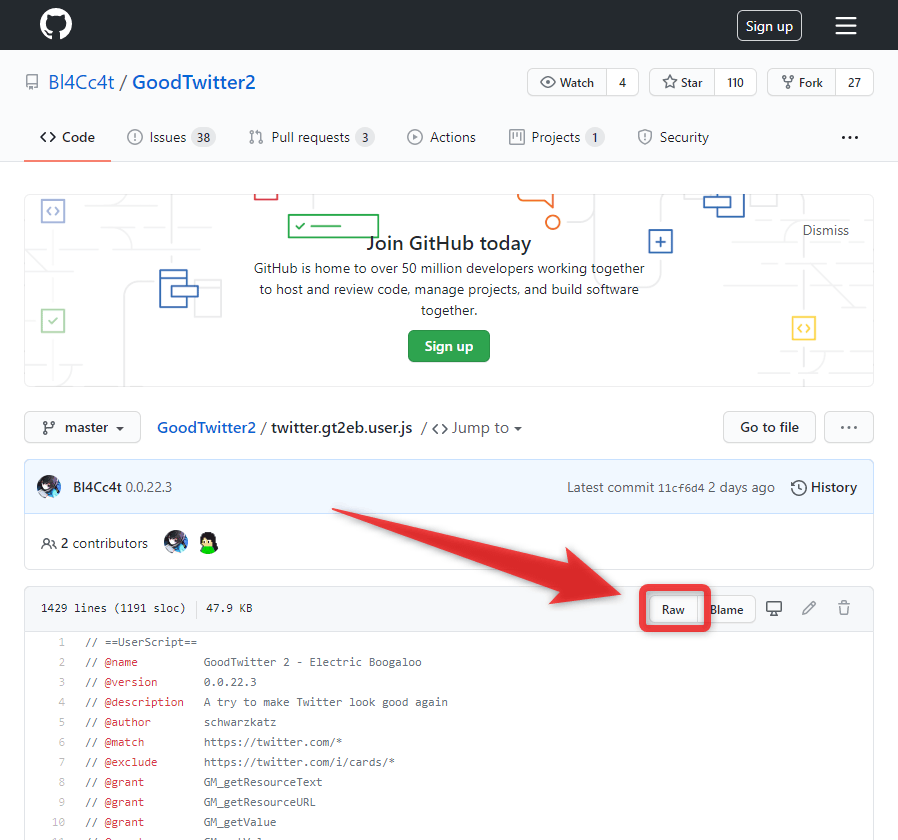Show the 2 contributors list
The width and height of the screenshot is (898, 840).
coord(94,543)
